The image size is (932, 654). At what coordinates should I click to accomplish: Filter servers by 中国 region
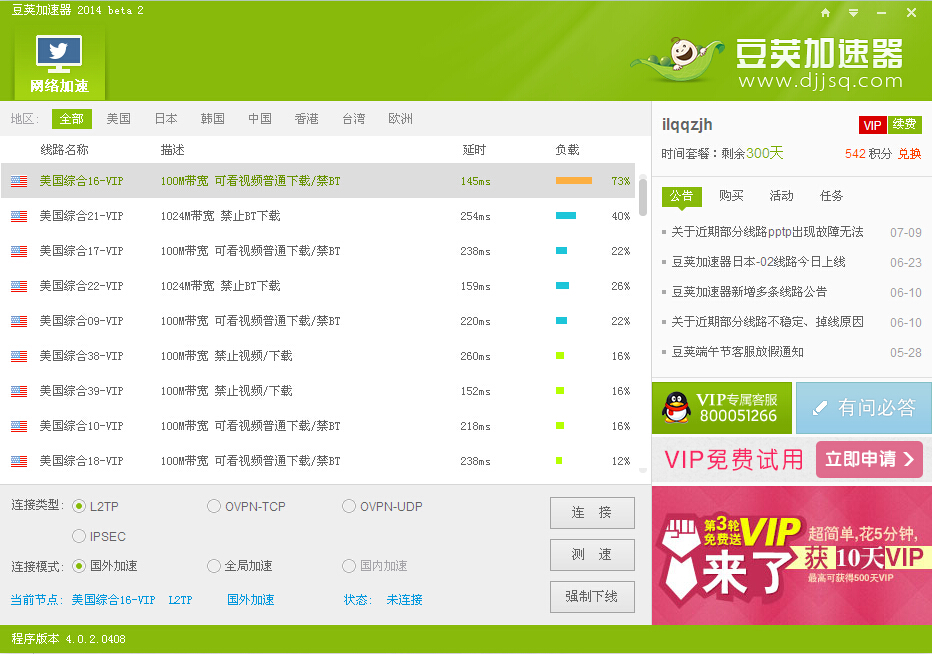click(x=260, y=119)
